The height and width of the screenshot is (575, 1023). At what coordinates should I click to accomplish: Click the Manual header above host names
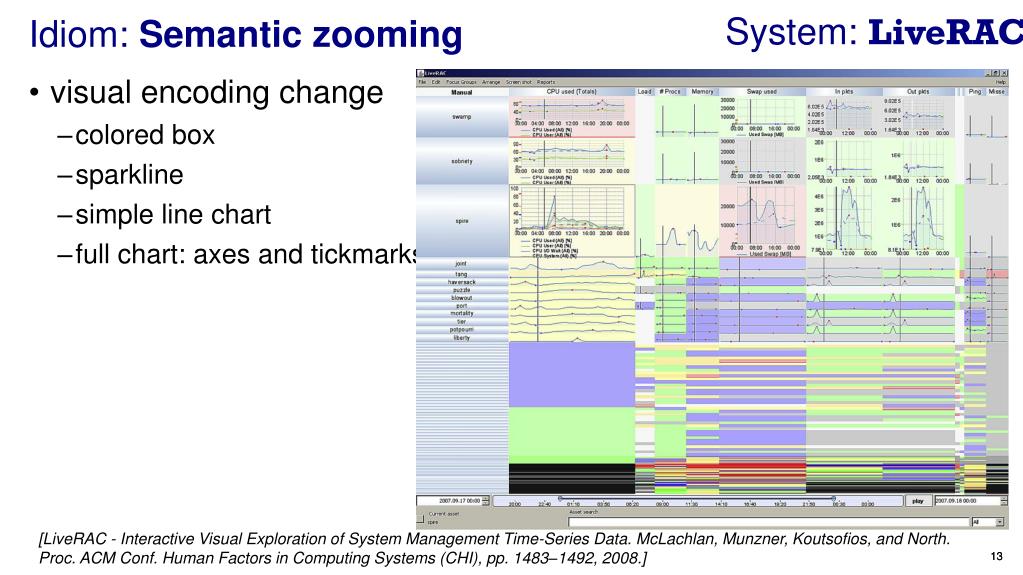click(462, 93)
